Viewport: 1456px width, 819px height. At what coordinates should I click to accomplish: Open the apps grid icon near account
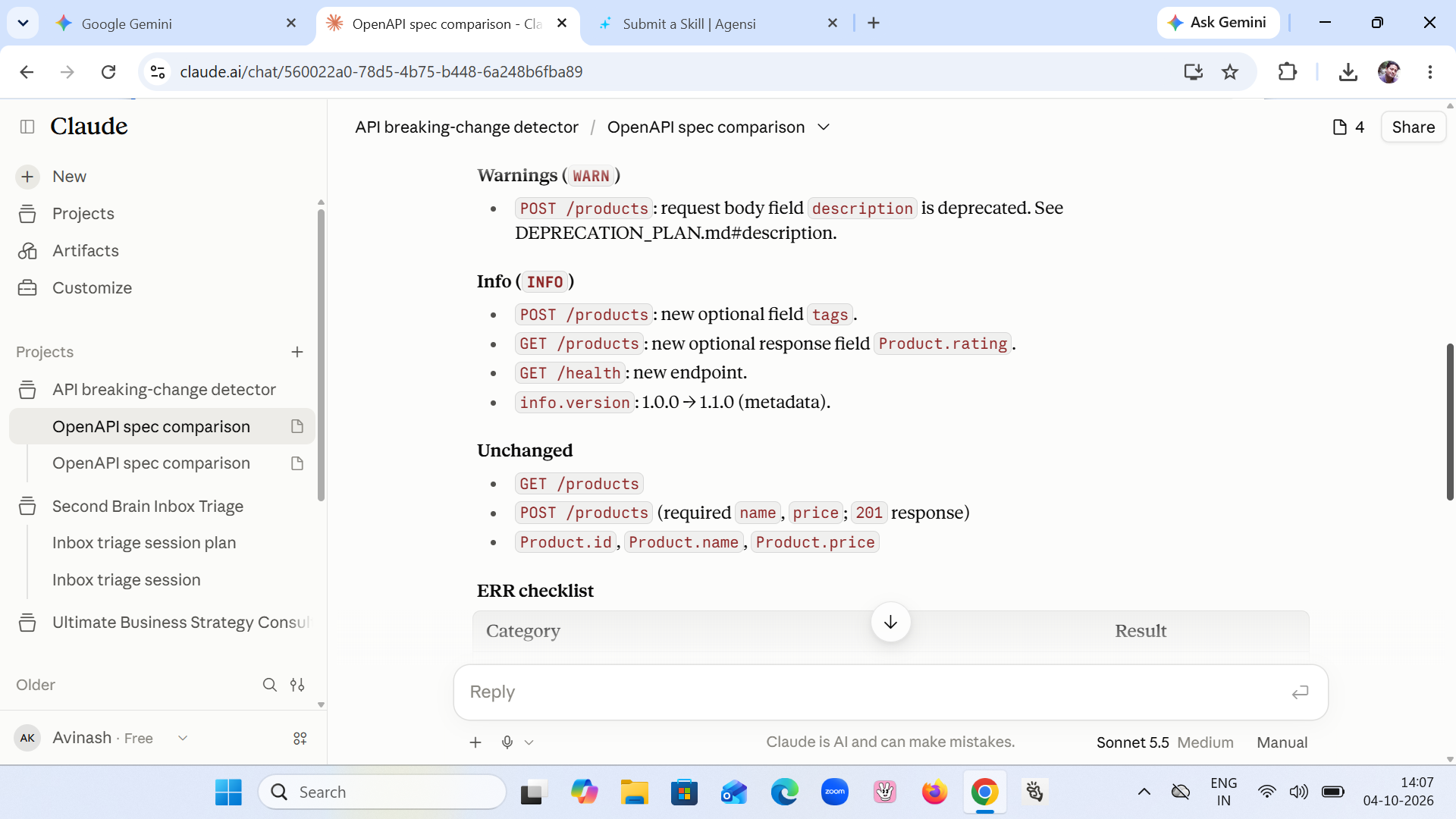(300, 739)
